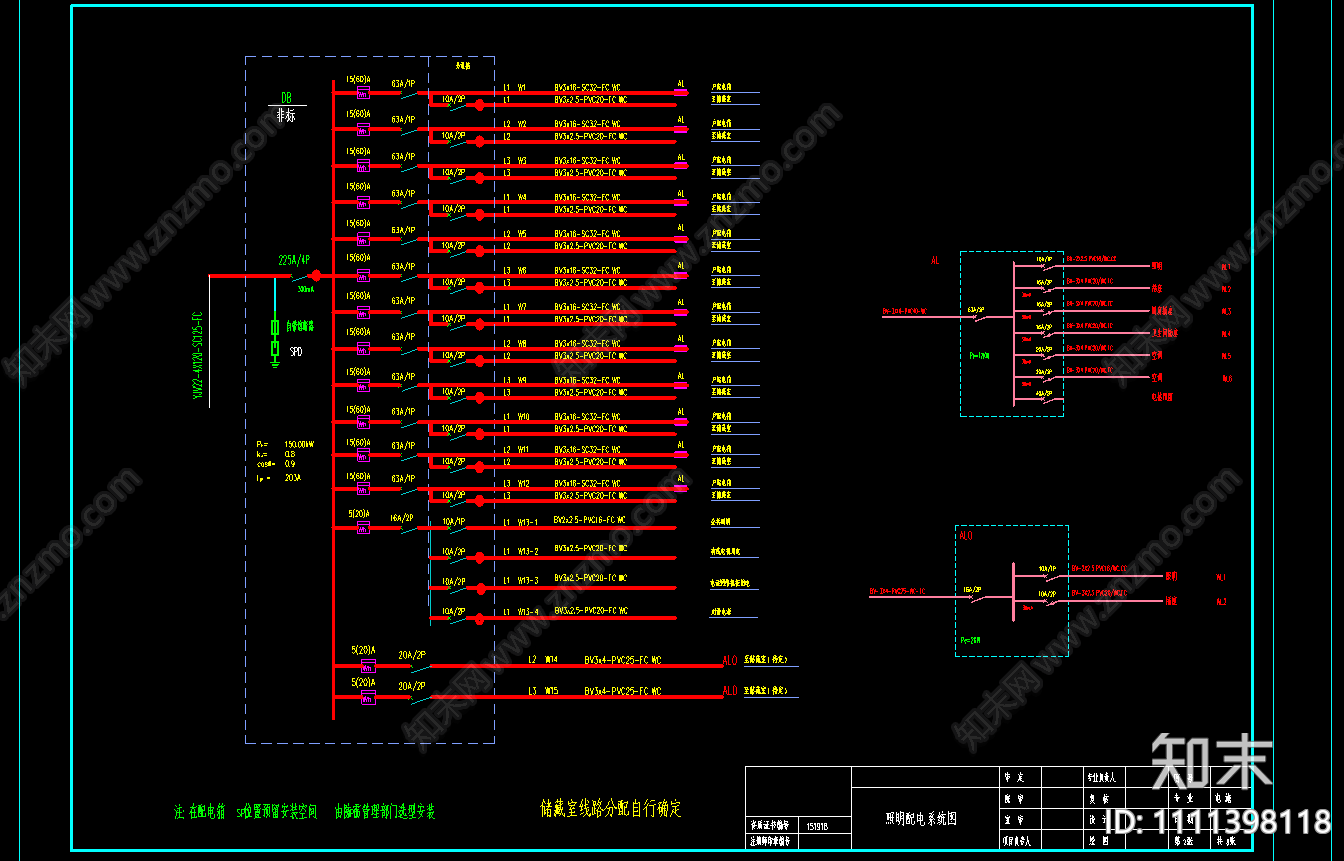Select circuit label W1
This screenshot has height=861, width=1344.
pos(522,88)
